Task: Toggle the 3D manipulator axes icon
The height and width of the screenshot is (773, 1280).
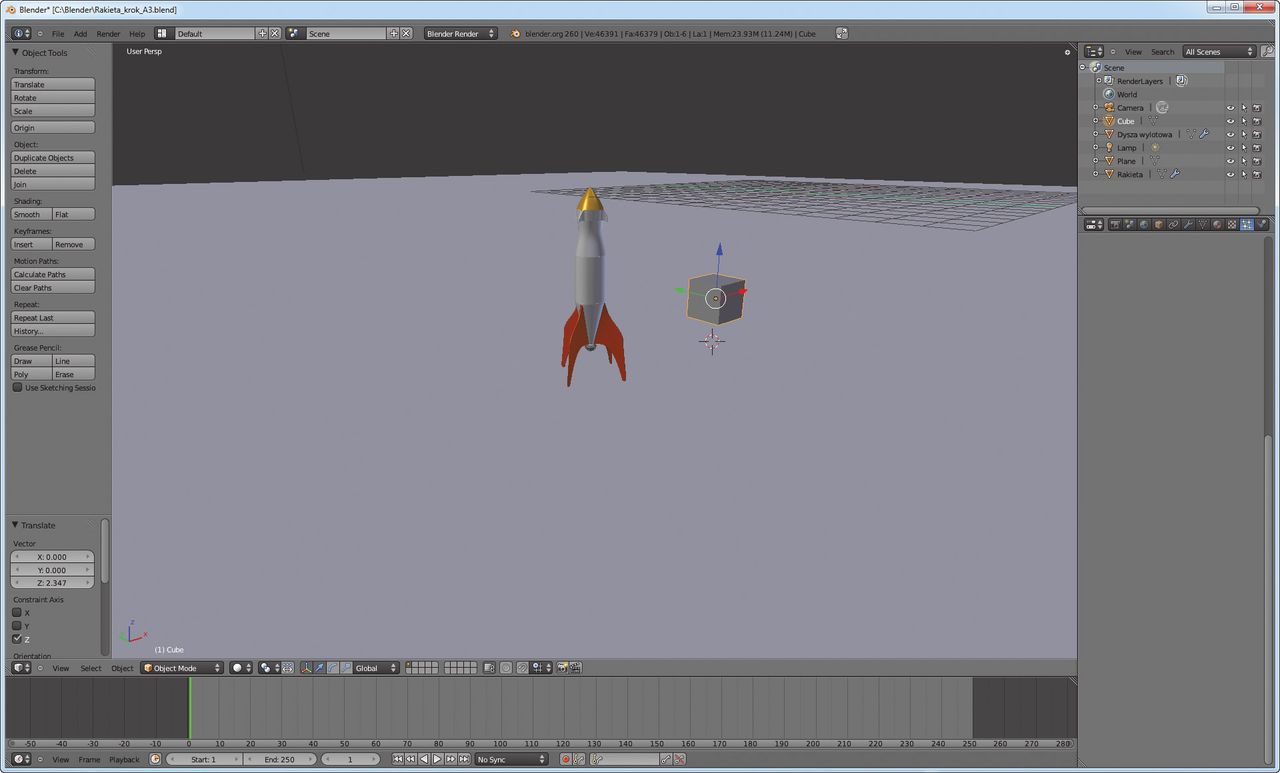Action: (x=306, y=667)
